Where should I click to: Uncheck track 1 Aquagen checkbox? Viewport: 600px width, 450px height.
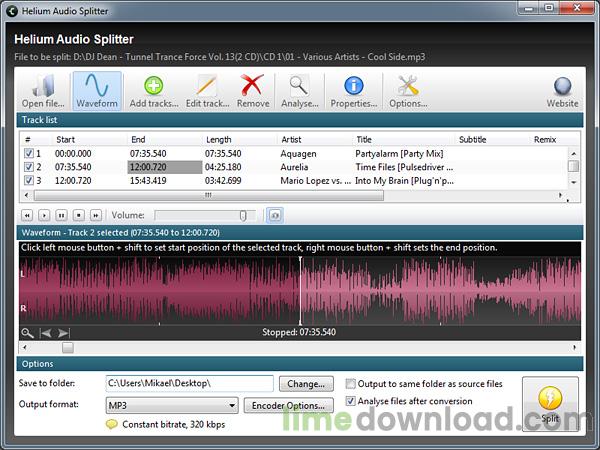(28, 154)
